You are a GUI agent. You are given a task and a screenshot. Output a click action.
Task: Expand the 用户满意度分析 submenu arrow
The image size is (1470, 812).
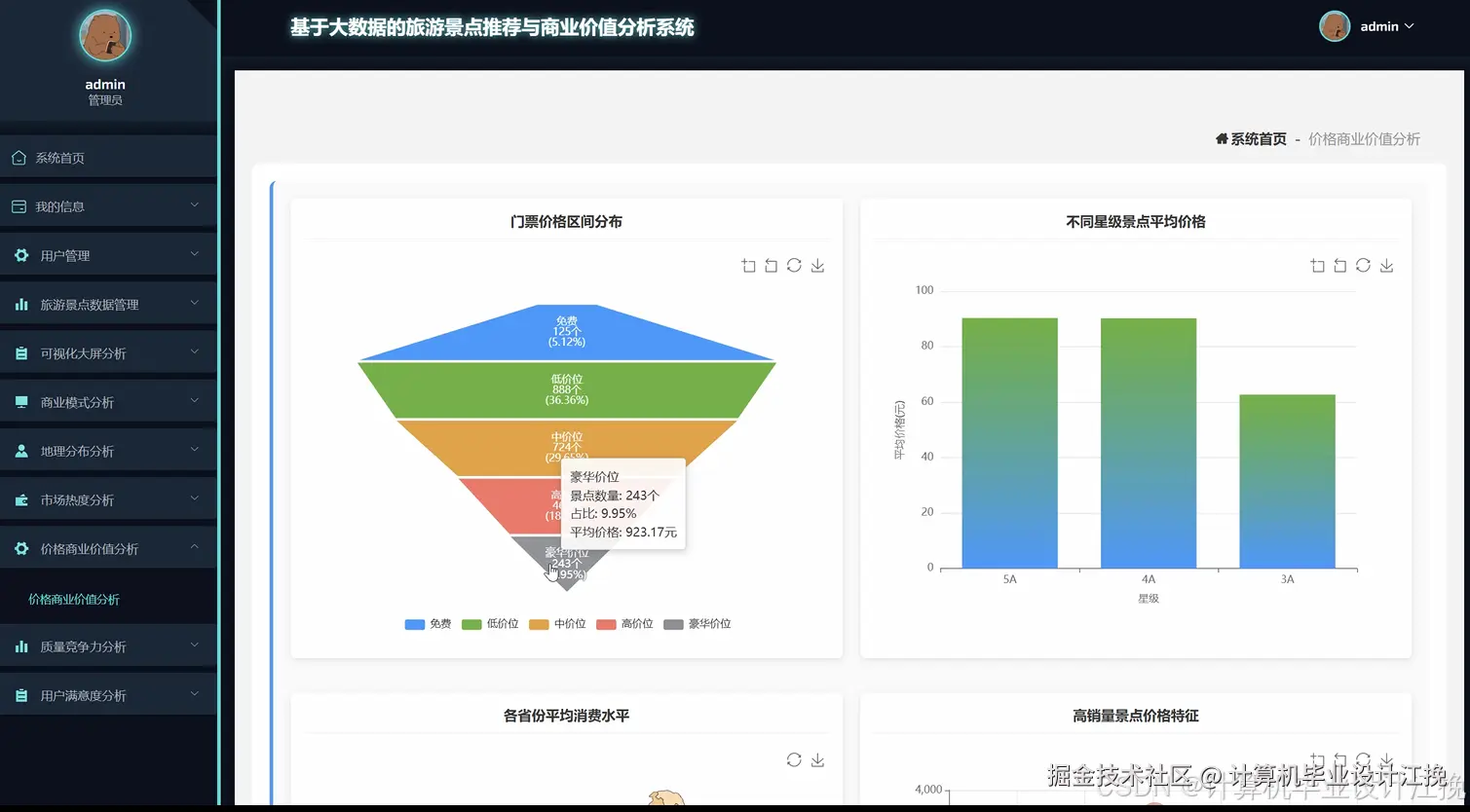[194, 693]
